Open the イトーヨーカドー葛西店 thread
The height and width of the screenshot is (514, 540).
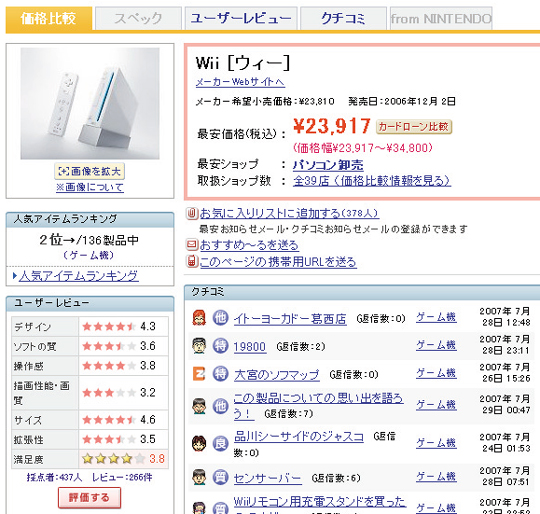pyautogui.click(x=290, y=319)
